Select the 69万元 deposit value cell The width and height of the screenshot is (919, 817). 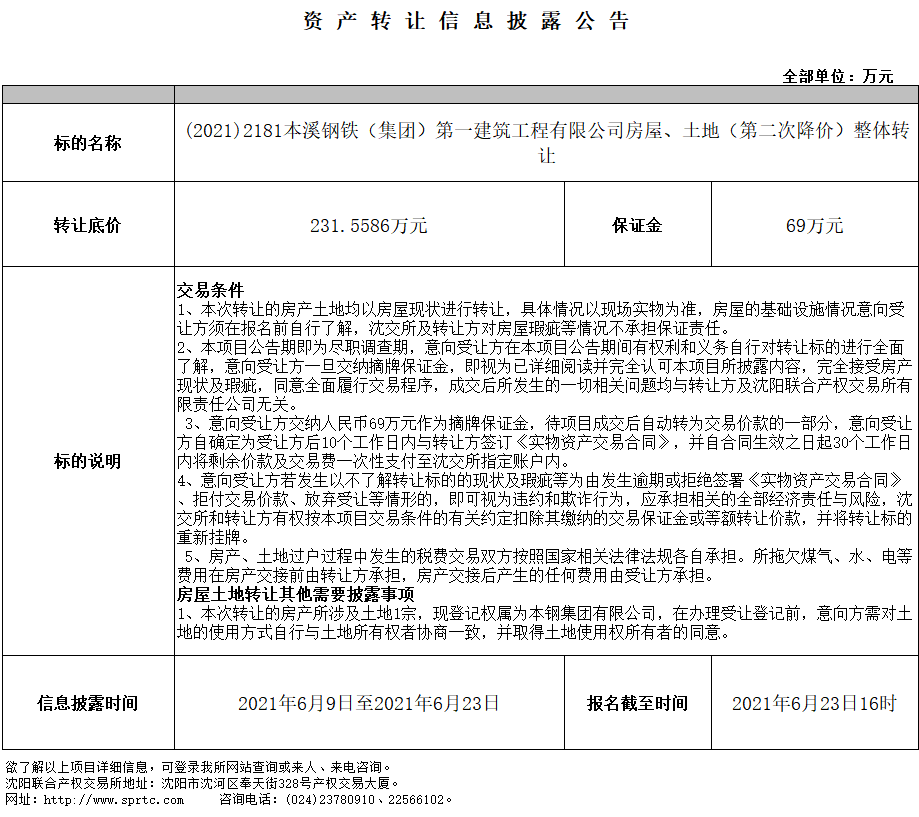(814, 225)
